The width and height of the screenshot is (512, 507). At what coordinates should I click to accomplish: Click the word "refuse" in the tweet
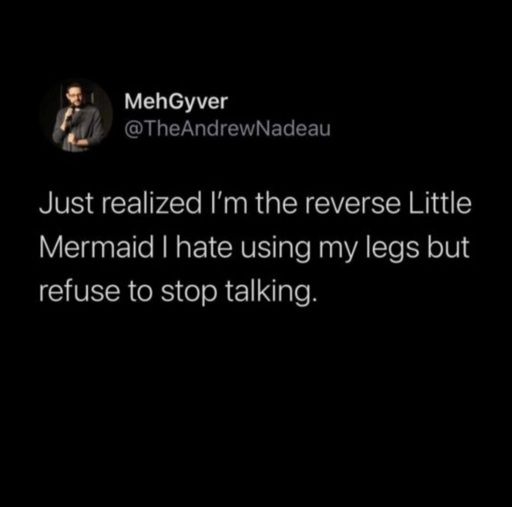[79, 292]
